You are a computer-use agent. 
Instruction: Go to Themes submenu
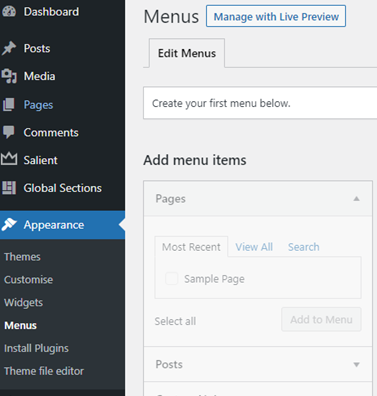click(x=22, y=257)
